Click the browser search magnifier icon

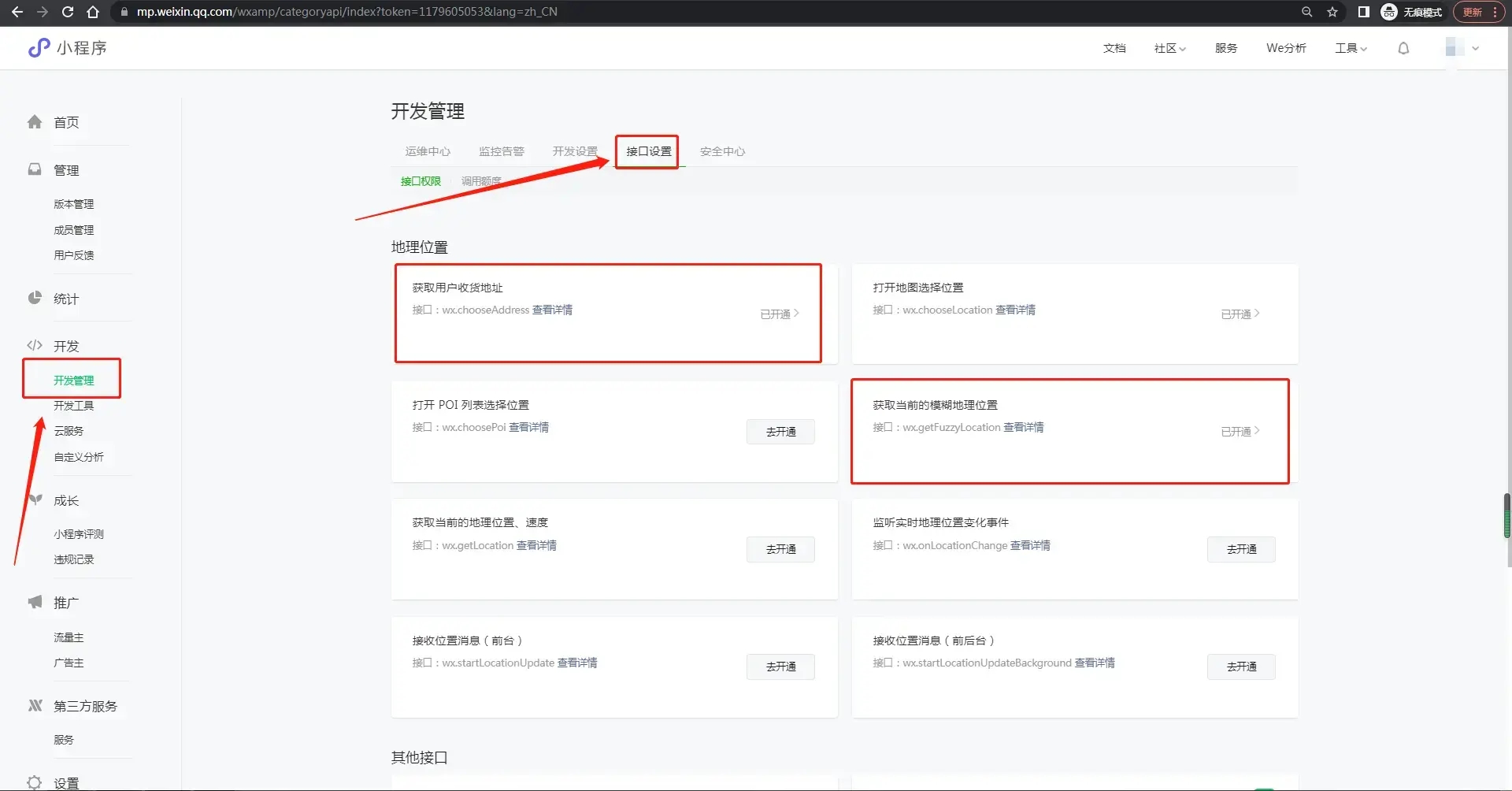coord(1307,12)
